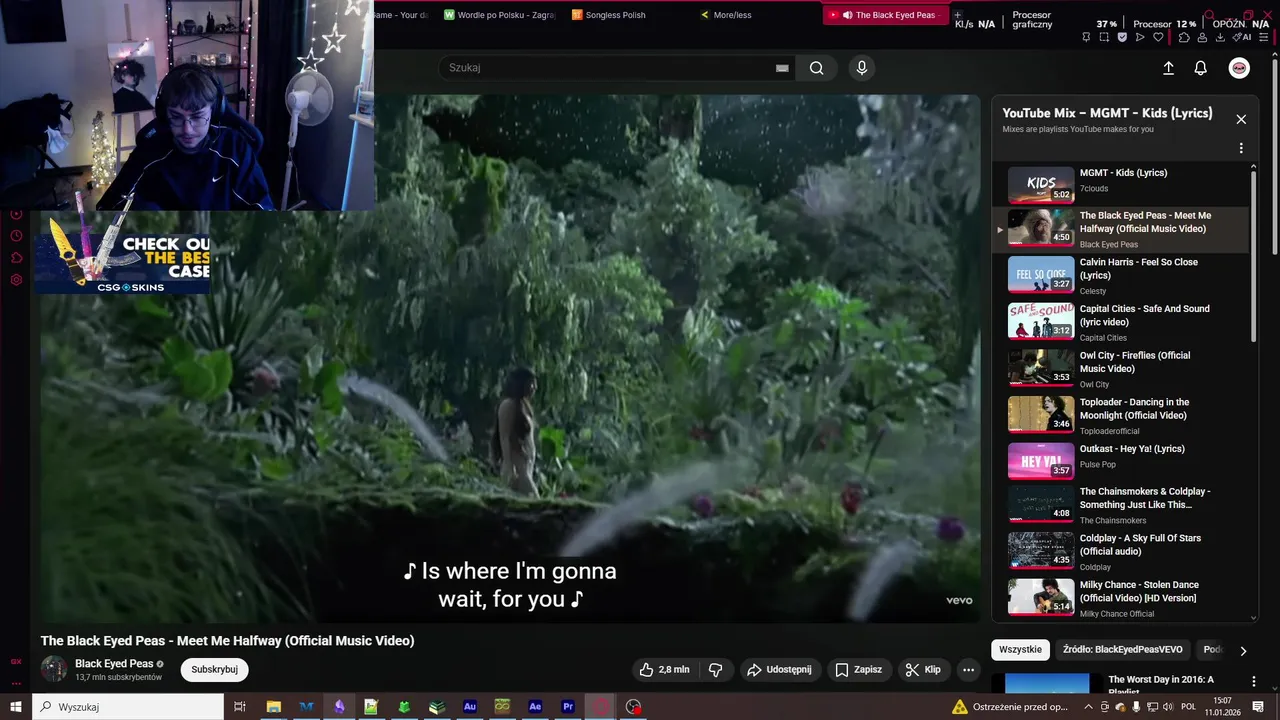Close the YouTube Mix playlist panel

pyautogui.click(x=1241, y=119)
